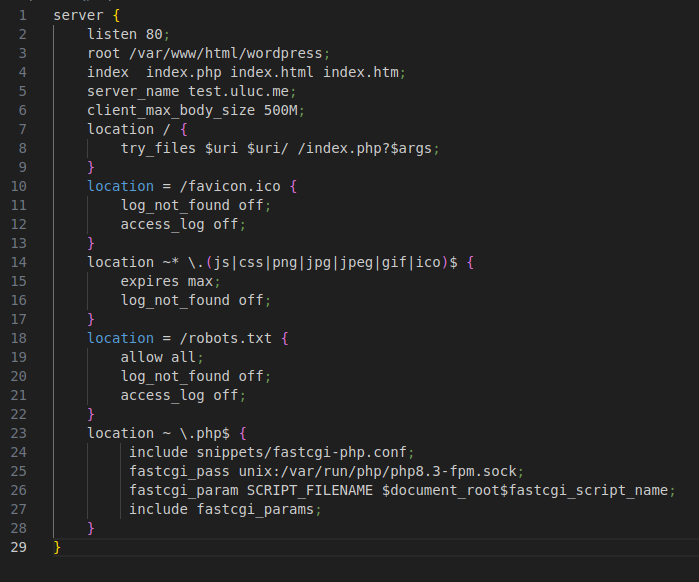
Task: Click 'SCRIPT_FILENAME' on line 26
Action: 310,491
